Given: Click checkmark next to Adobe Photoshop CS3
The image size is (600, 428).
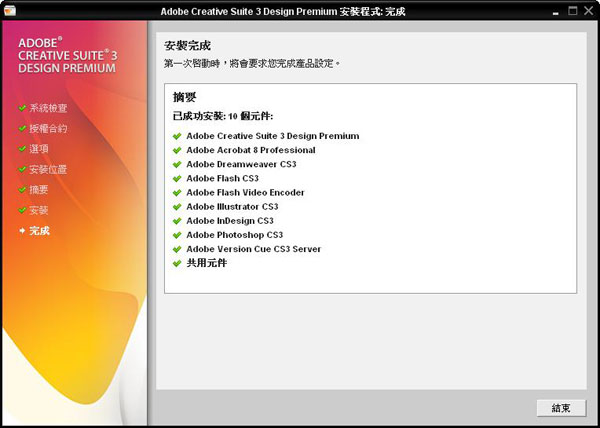Looking at the screenshot, I should 177,235.
